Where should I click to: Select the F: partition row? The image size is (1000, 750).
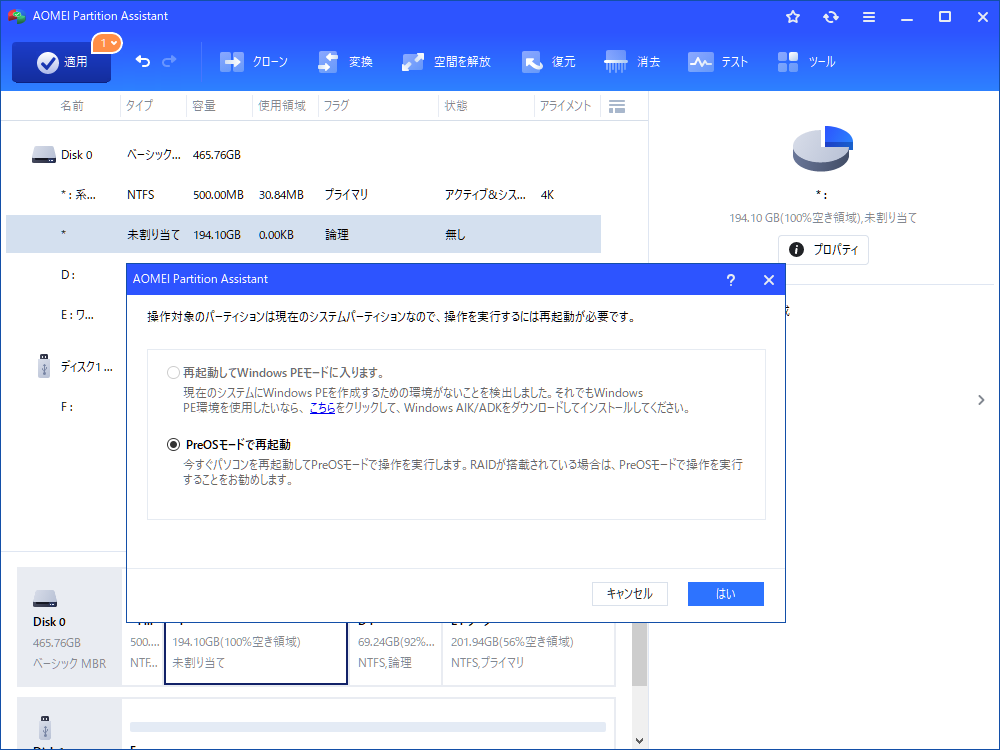coord(68,406)
